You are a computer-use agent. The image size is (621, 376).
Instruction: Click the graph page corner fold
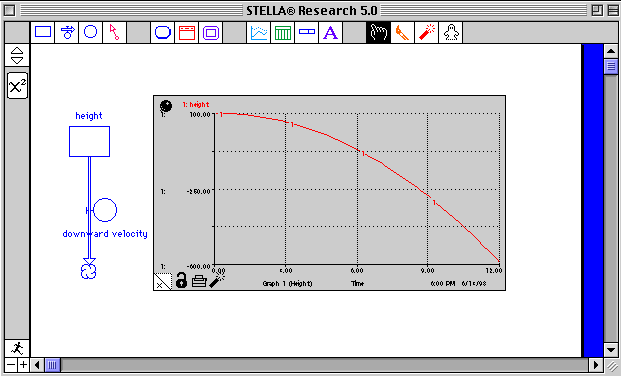(163, 281)
